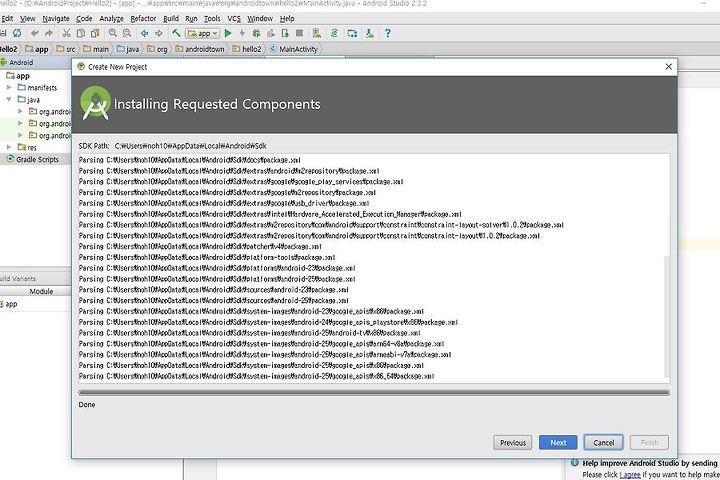
Task: Click the Stop square icon
Action: (x=299, y=33)
